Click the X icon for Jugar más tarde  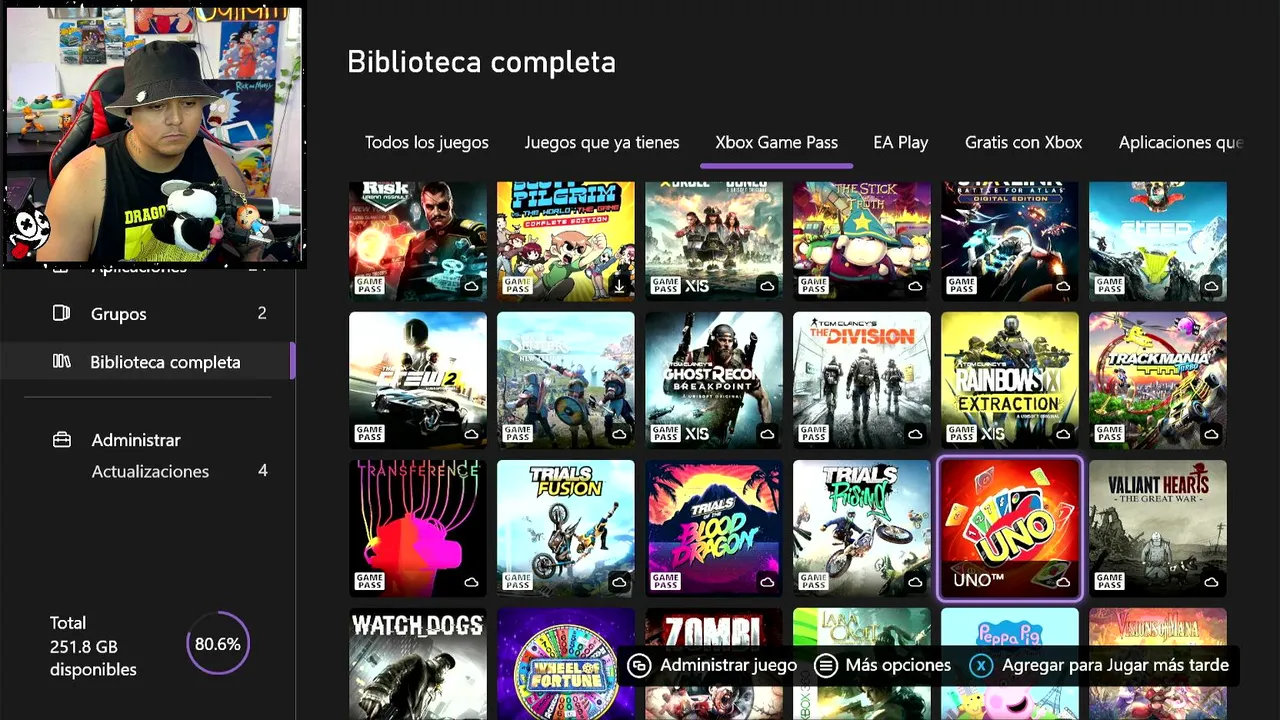(x=982, y=665)
